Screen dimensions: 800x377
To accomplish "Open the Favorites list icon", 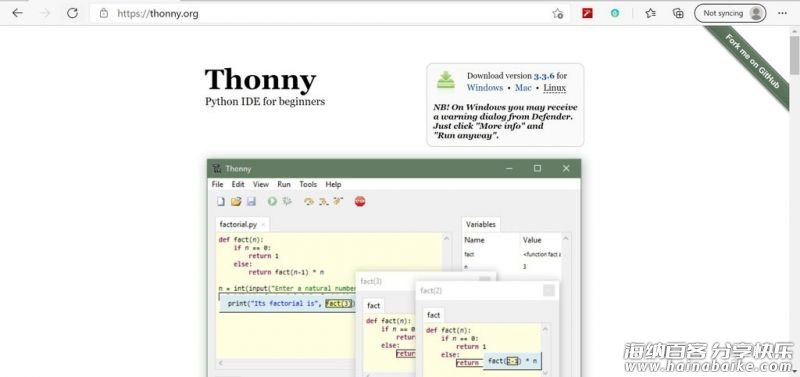I will [651, 13].
